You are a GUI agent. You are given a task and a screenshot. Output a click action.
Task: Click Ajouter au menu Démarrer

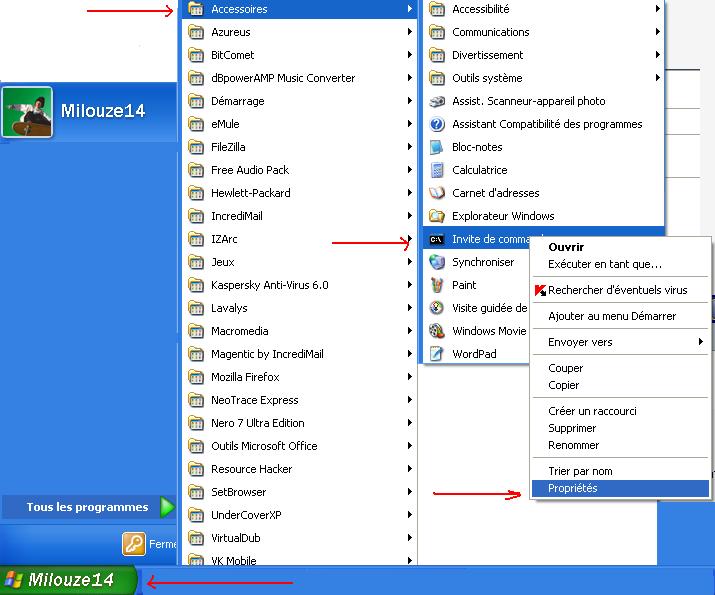(612, 316)
